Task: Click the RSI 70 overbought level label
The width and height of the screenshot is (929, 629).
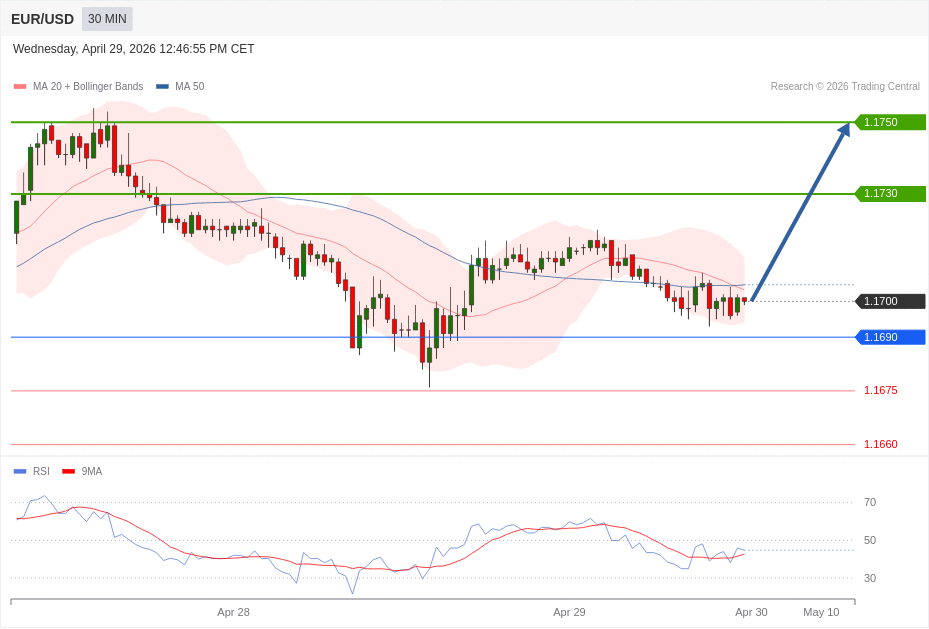Action: click(869, 502)
